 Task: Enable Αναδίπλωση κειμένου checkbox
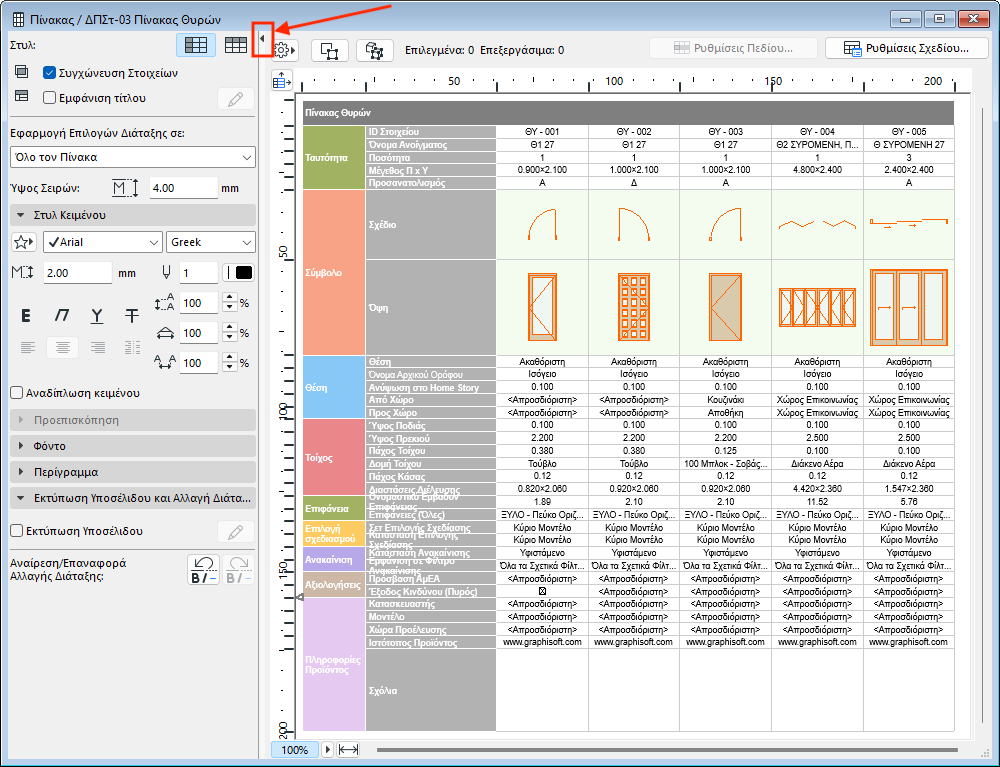click(16, 393)
